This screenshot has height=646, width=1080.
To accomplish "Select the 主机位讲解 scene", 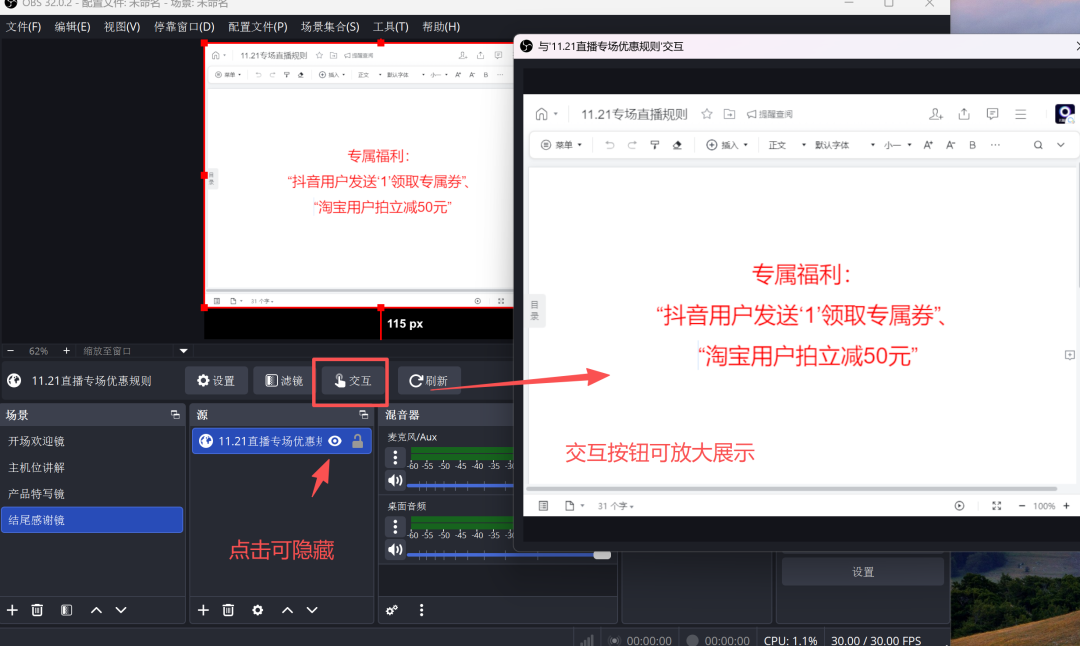I will 92,468.
